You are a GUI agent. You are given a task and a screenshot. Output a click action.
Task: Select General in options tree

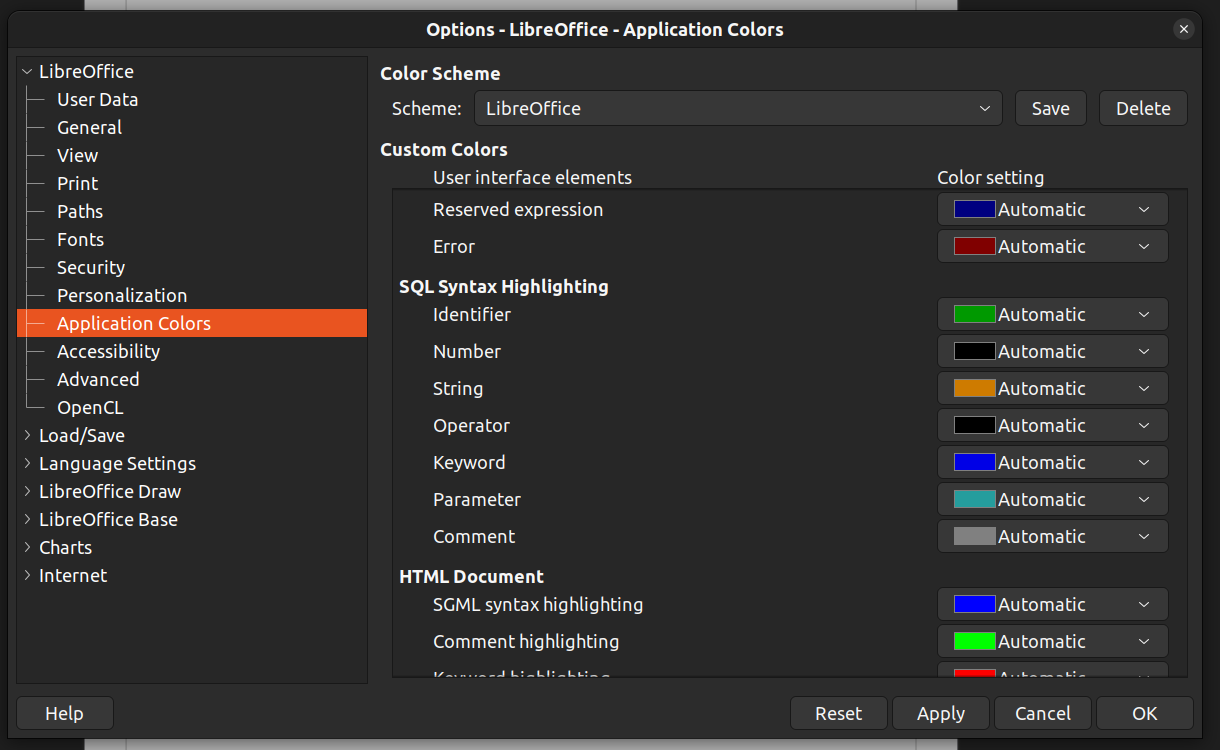click(89, 128)
